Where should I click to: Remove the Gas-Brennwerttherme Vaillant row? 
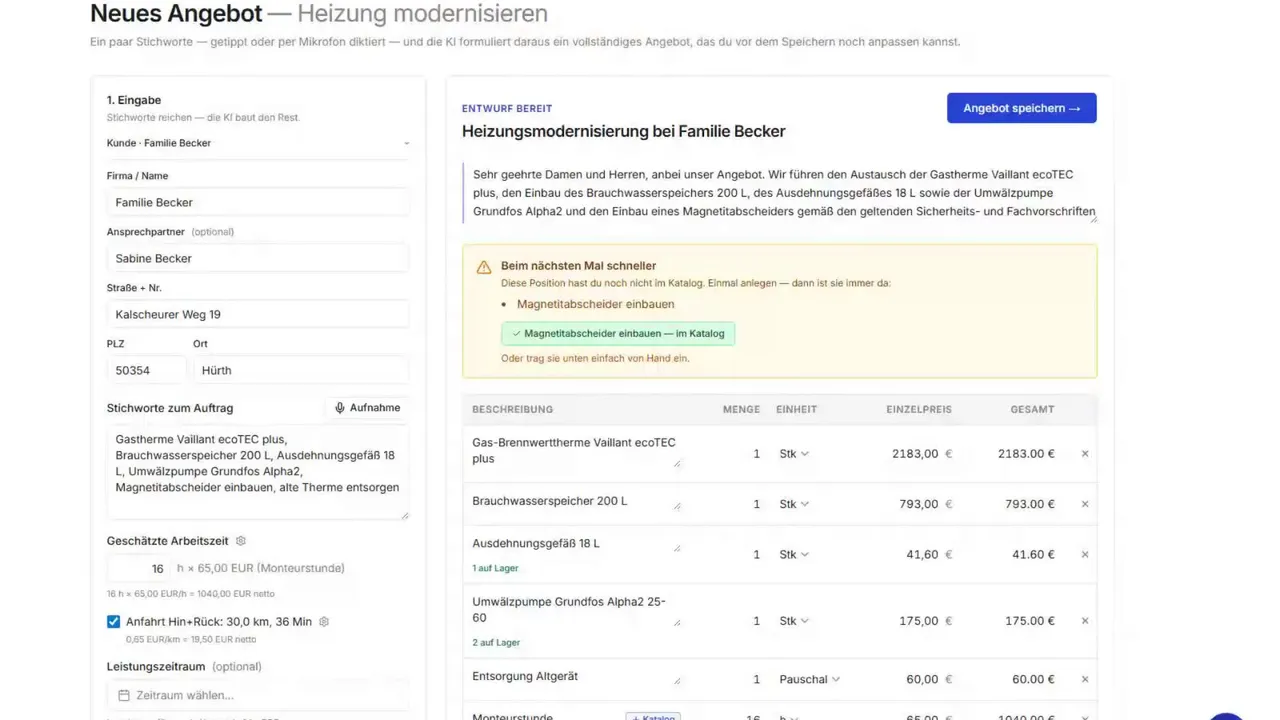(1085, 453)
